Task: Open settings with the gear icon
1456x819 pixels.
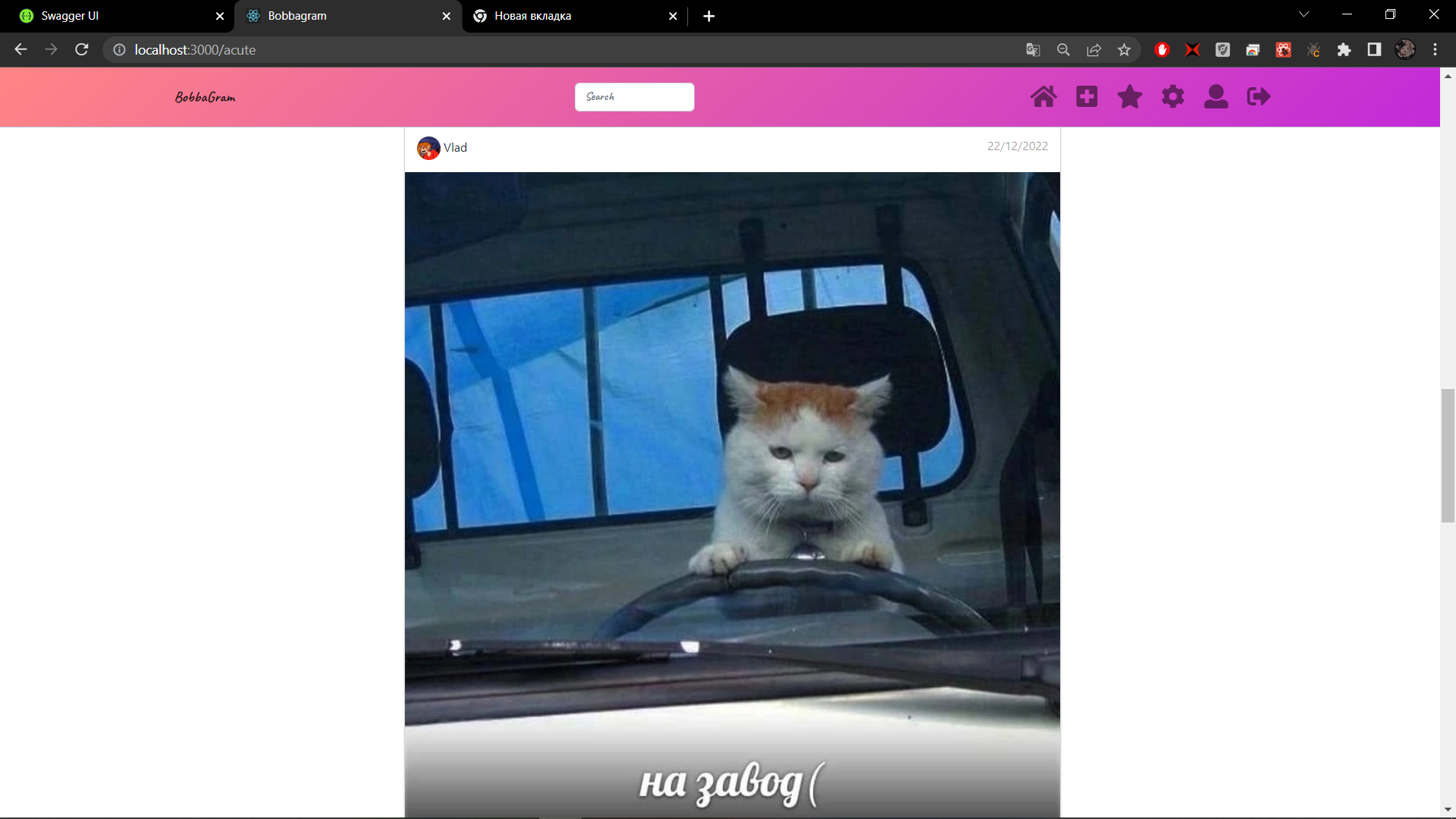Action: point(1173,97)
